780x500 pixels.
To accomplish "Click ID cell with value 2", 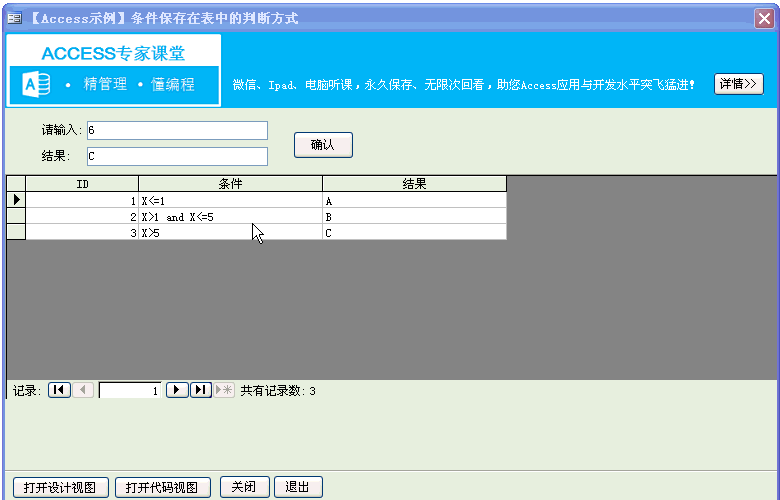I will [82, 216].
